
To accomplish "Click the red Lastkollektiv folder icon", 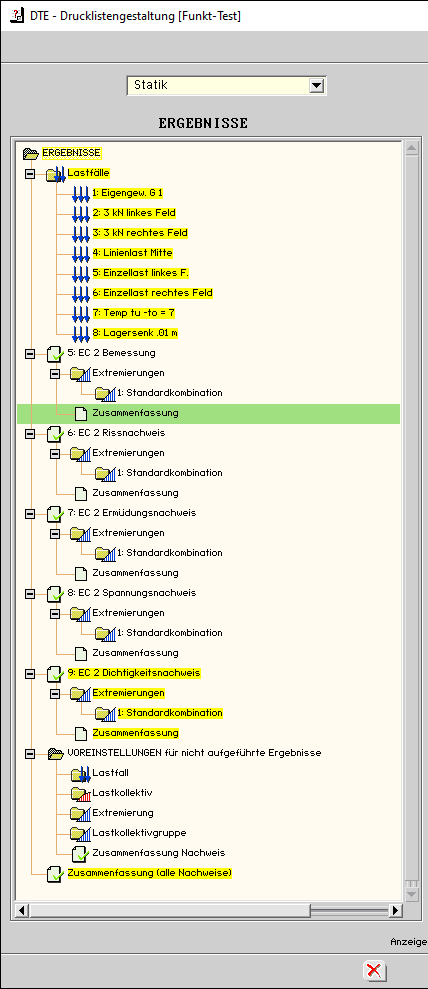I will [81, 793].
